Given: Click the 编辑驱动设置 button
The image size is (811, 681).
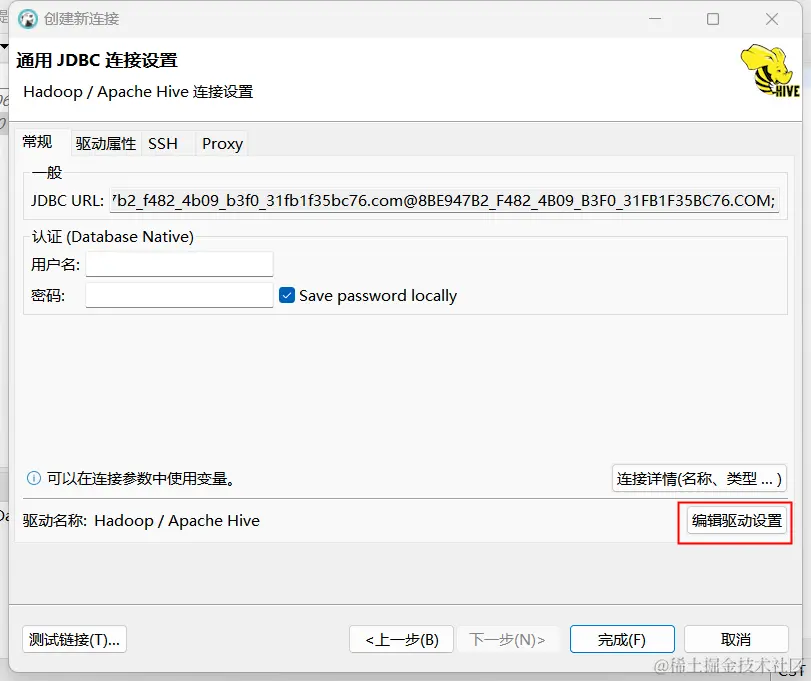Looking at the screenshot, I should pyautogui.click(x=737, y=521).
